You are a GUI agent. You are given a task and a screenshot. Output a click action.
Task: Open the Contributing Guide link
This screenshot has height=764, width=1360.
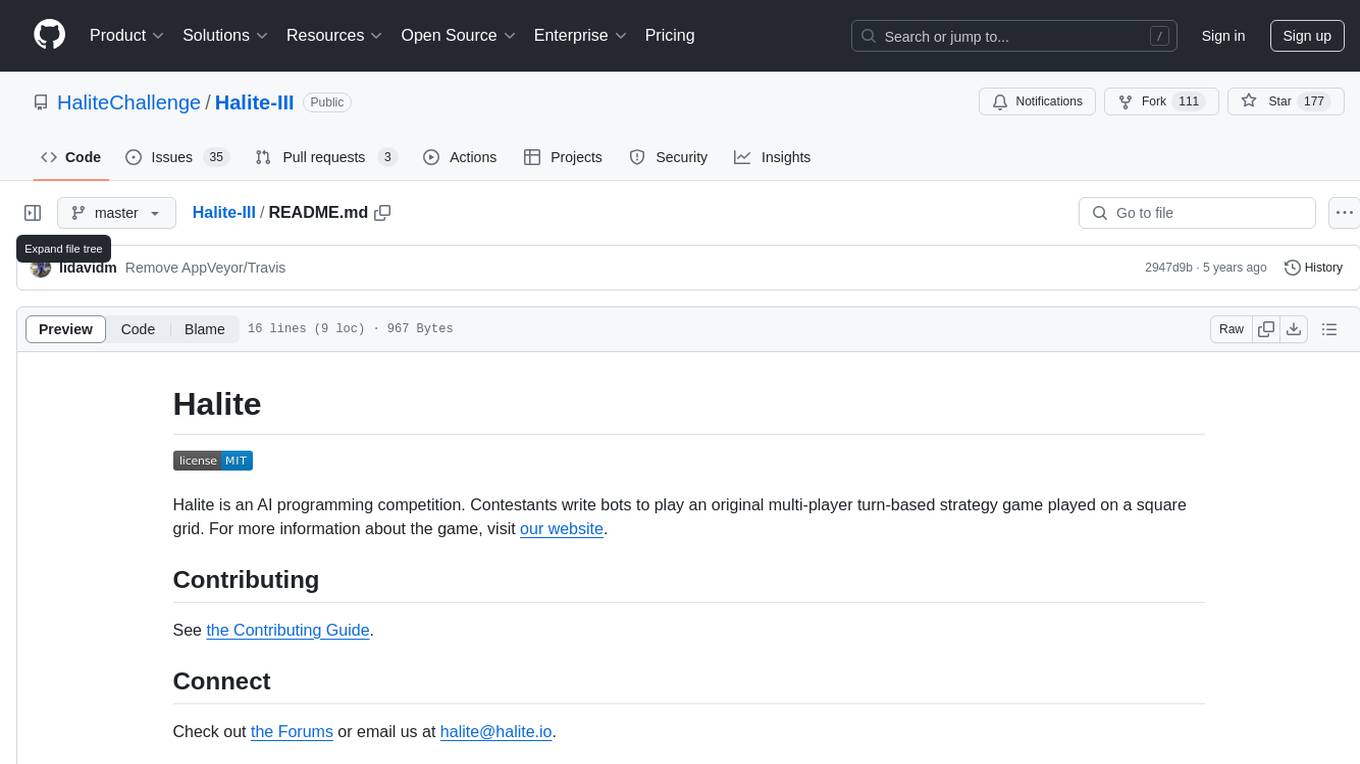288,630
